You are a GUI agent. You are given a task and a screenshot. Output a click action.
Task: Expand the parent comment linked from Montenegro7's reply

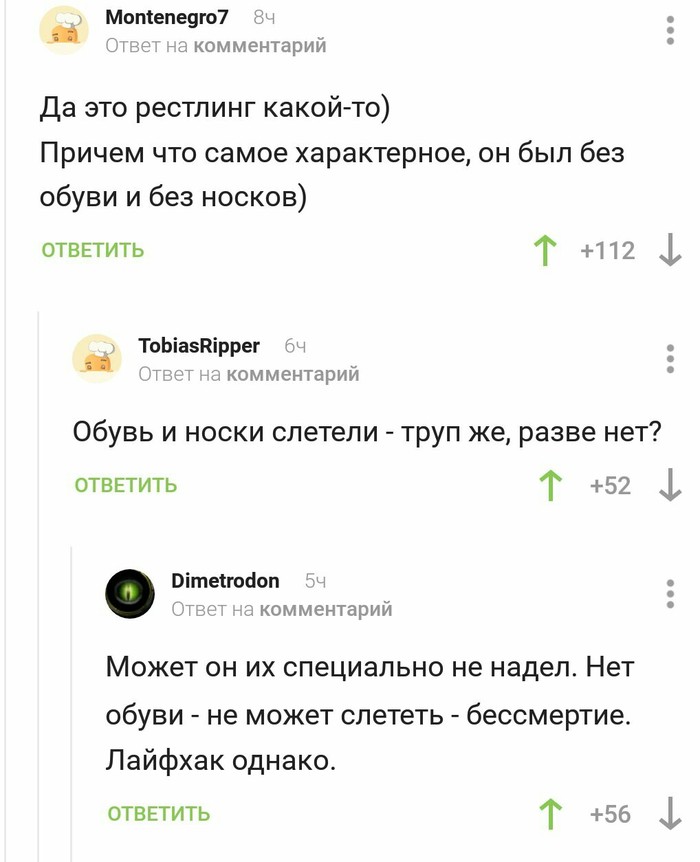(261, 45)
